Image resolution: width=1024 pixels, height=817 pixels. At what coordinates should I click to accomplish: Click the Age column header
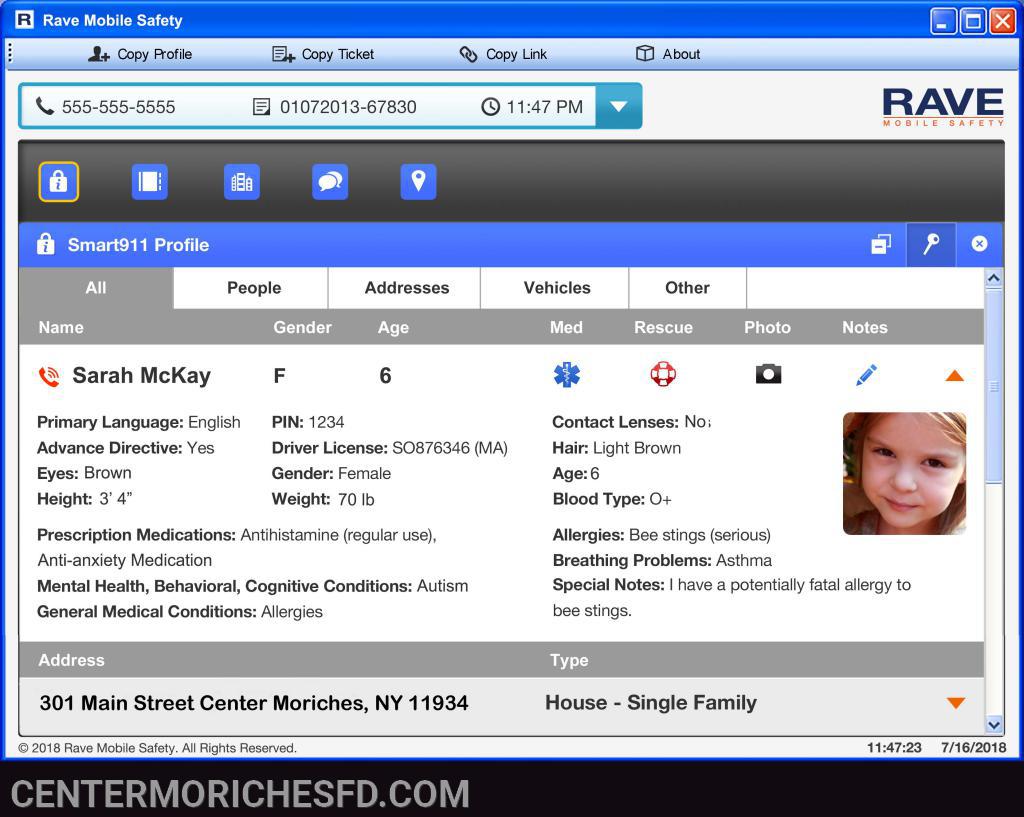point(393,327)
